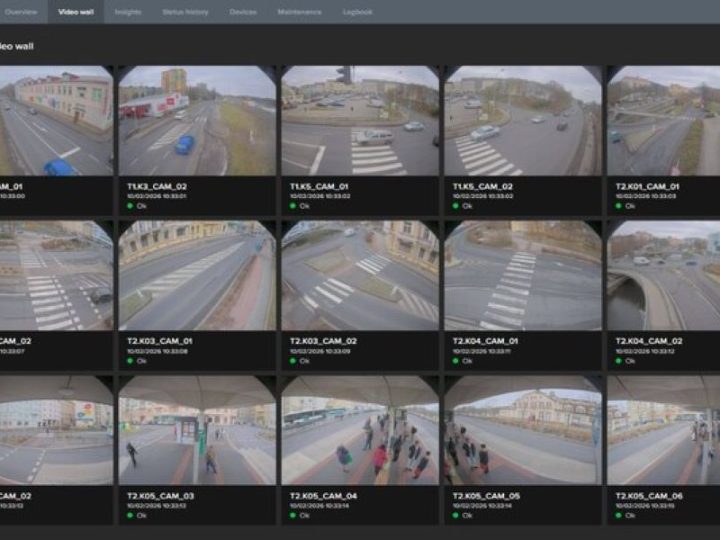Click the T1.K5_CAM_02 camera name
720x540 pixels.
[x=483, y=186]
